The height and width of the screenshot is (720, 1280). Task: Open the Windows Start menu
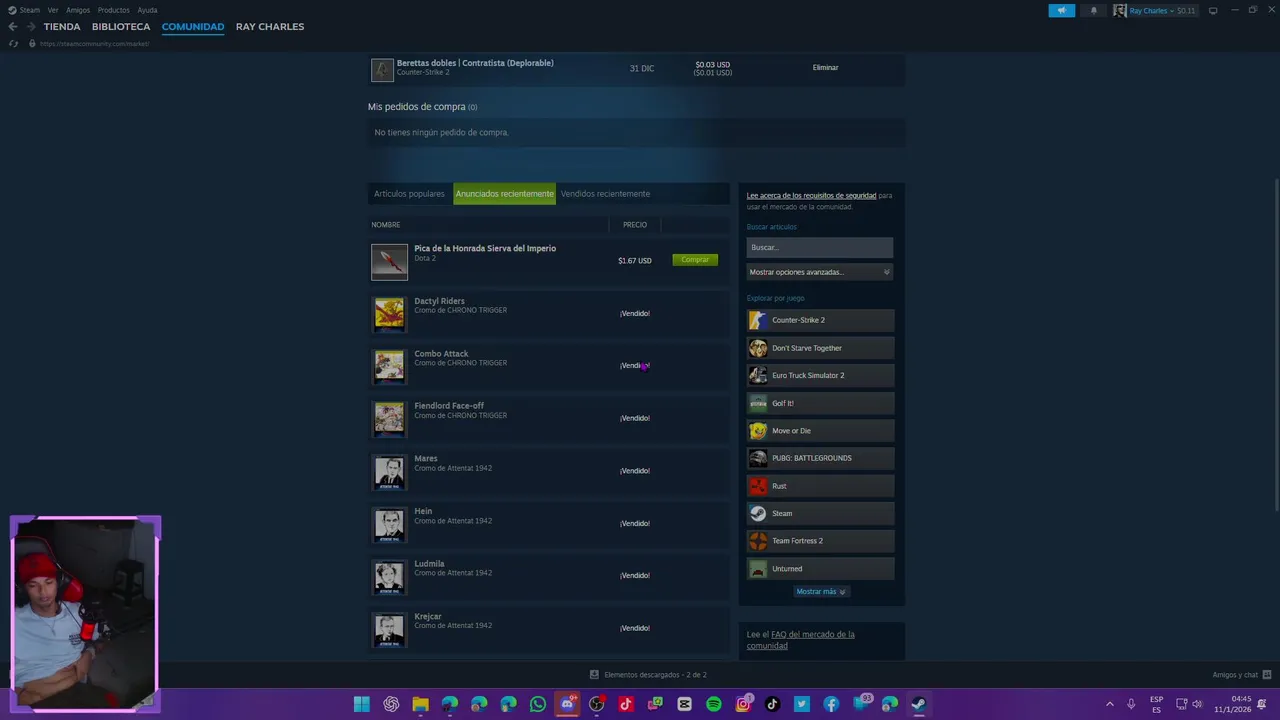coord(361,704)
